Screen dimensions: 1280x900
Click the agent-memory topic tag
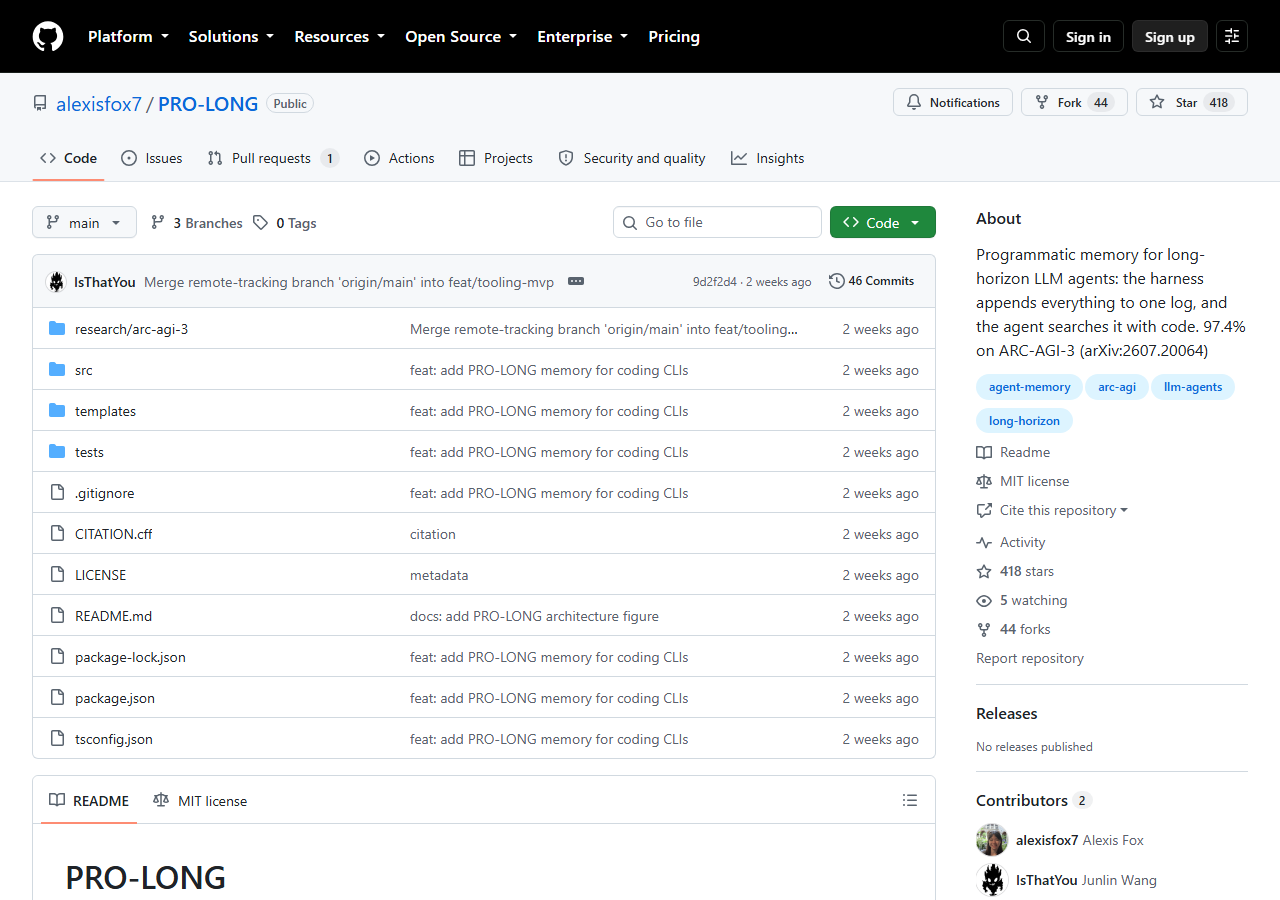[1029, 387]
